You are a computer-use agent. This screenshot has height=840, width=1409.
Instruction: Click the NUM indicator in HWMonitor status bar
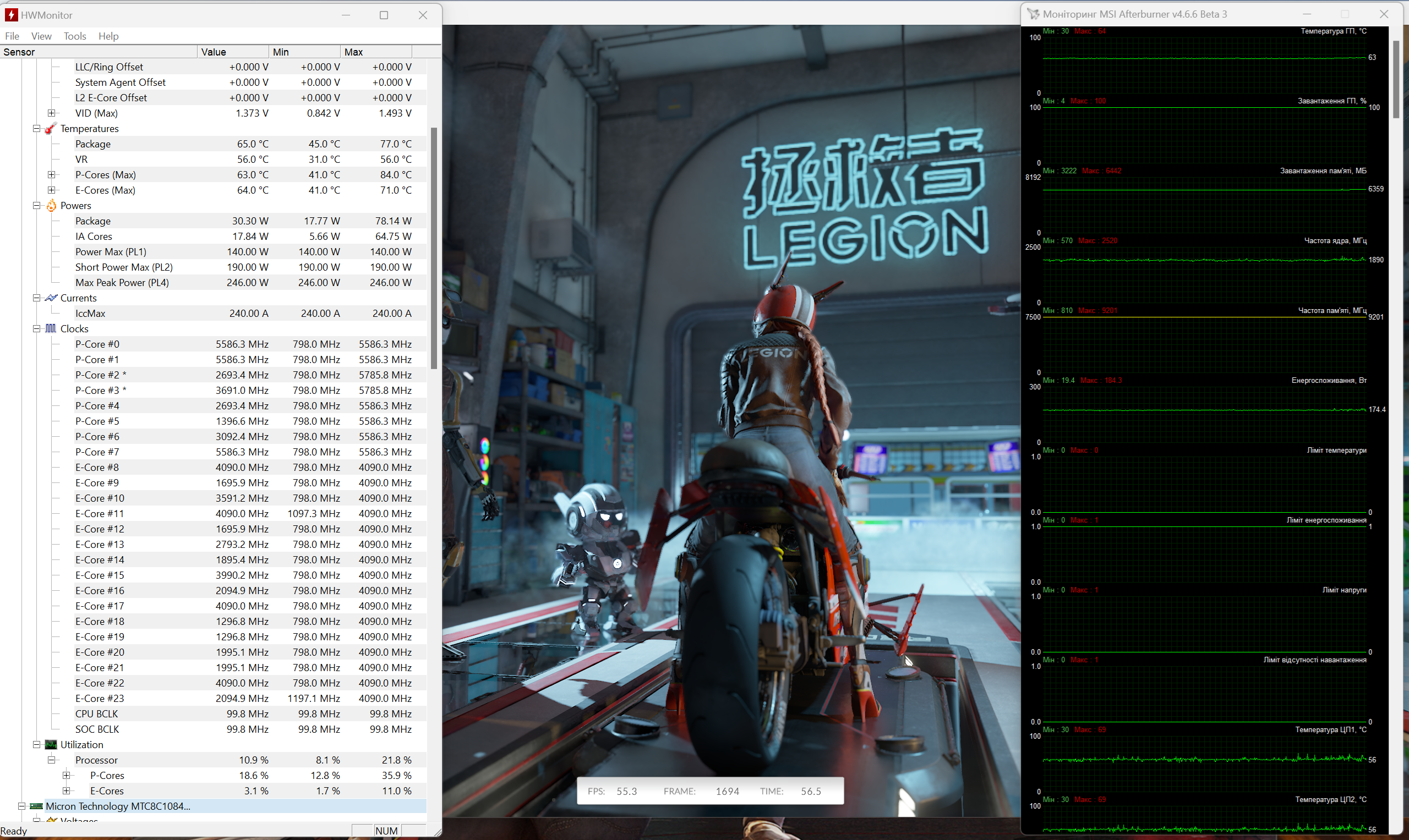(386, 831)
